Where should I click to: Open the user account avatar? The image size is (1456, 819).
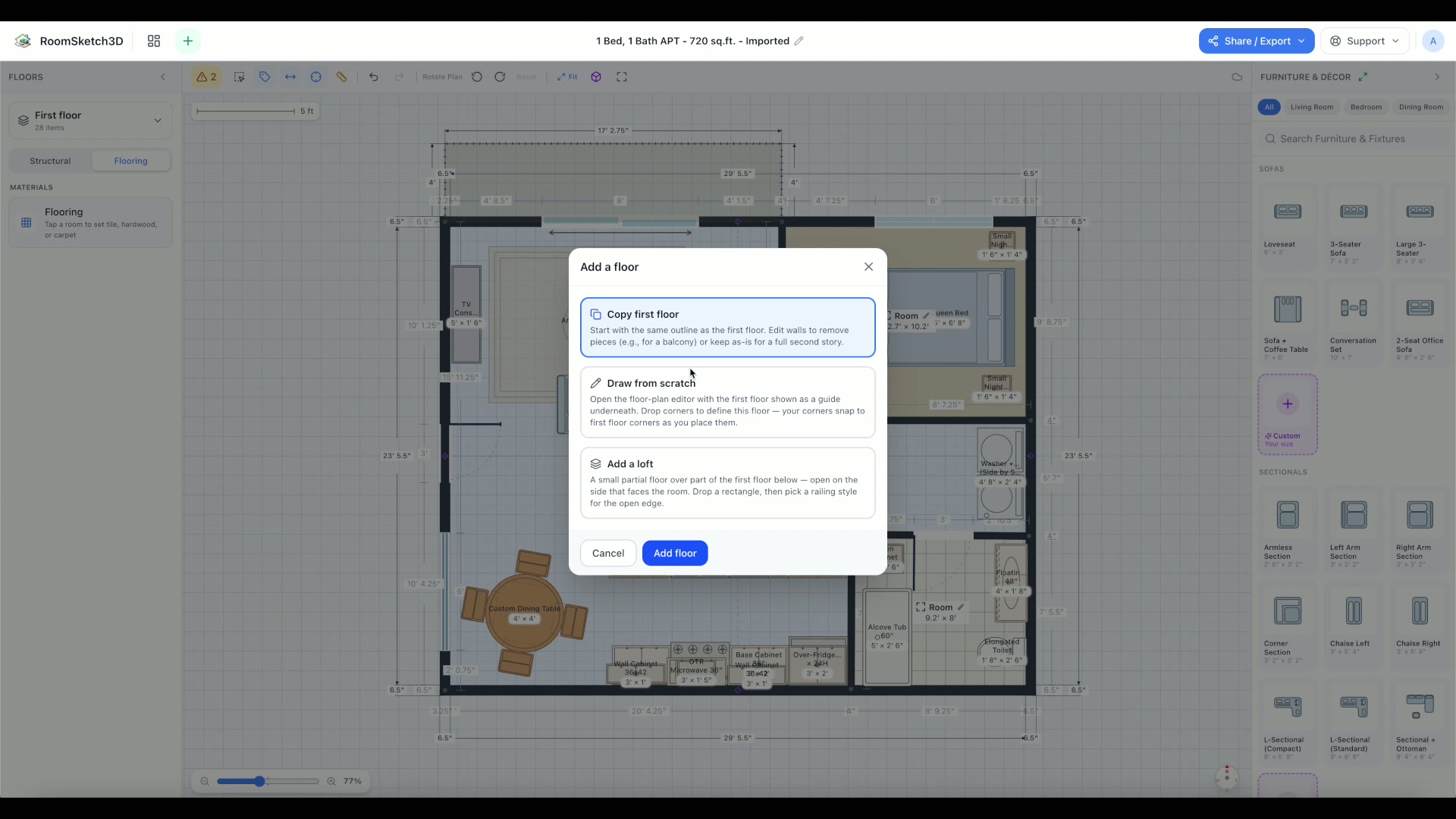1432,41
